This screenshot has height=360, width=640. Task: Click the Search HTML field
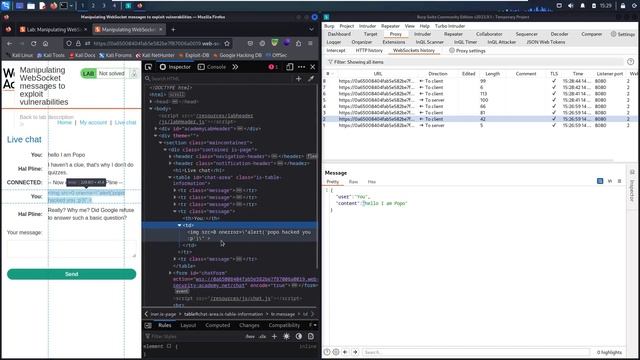[220, 78]
